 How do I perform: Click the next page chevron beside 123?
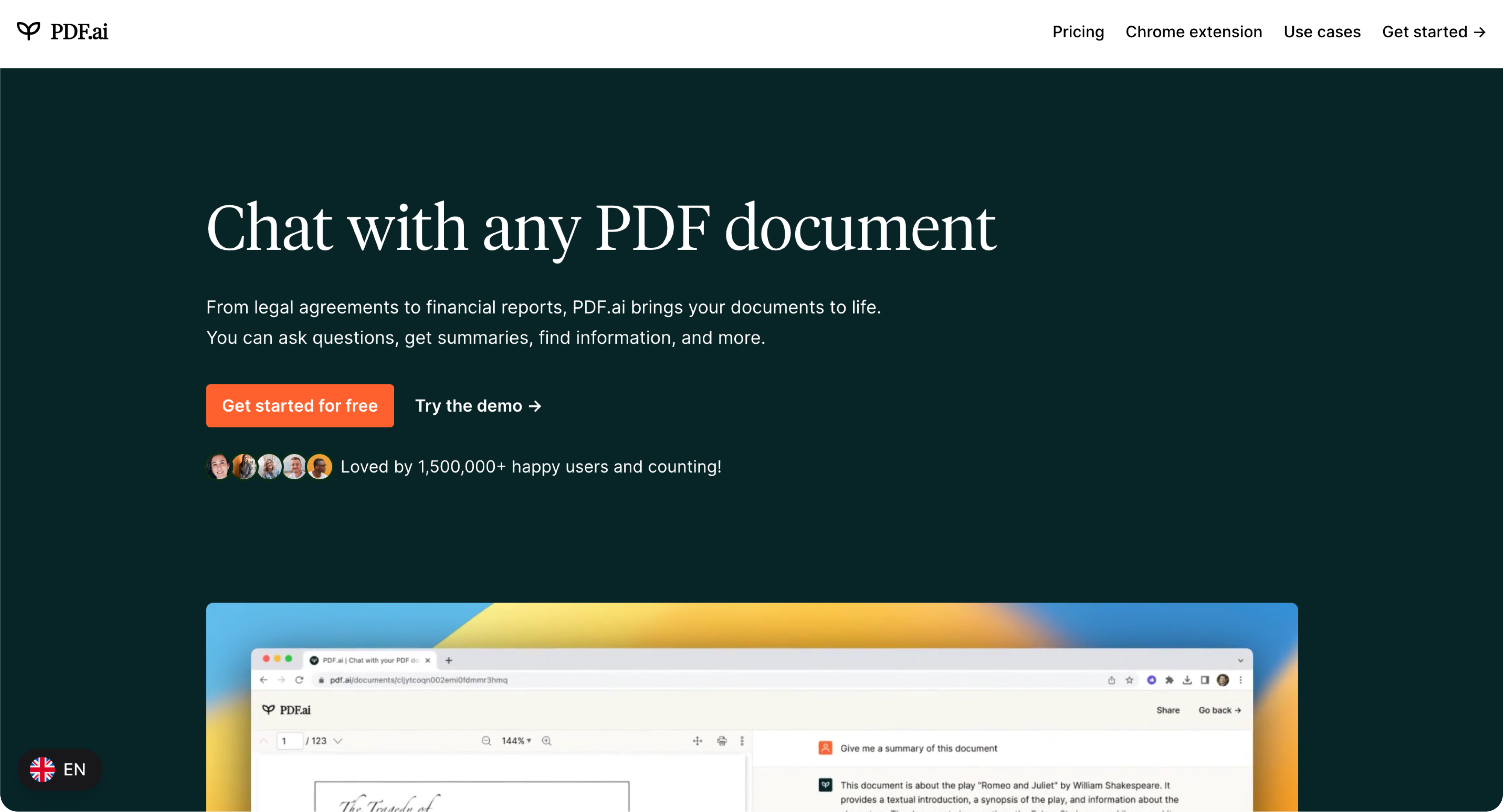[338, 741]
